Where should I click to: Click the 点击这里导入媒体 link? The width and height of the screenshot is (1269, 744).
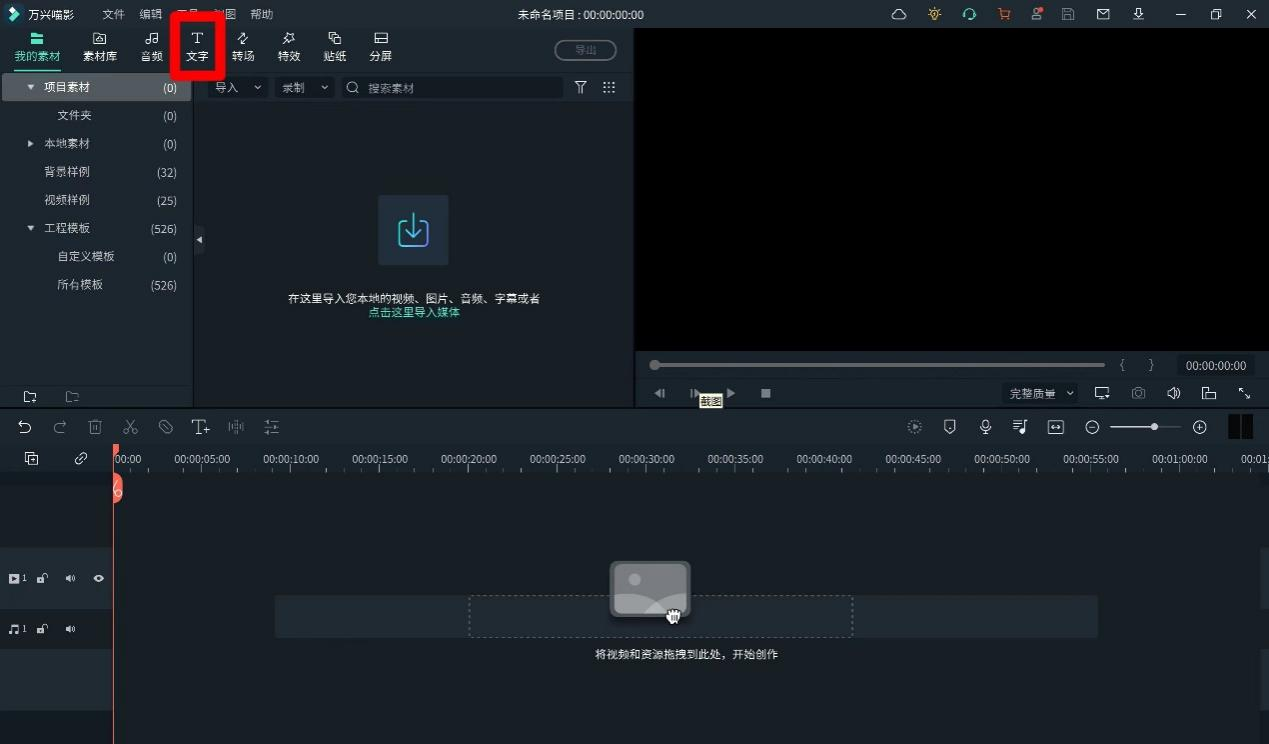pos(413,312)
